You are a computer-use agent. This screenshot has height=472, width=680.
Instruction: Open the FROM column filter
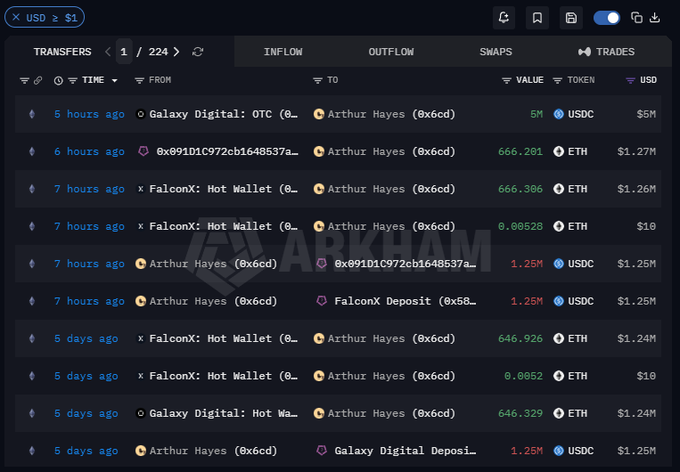(139, 80)
